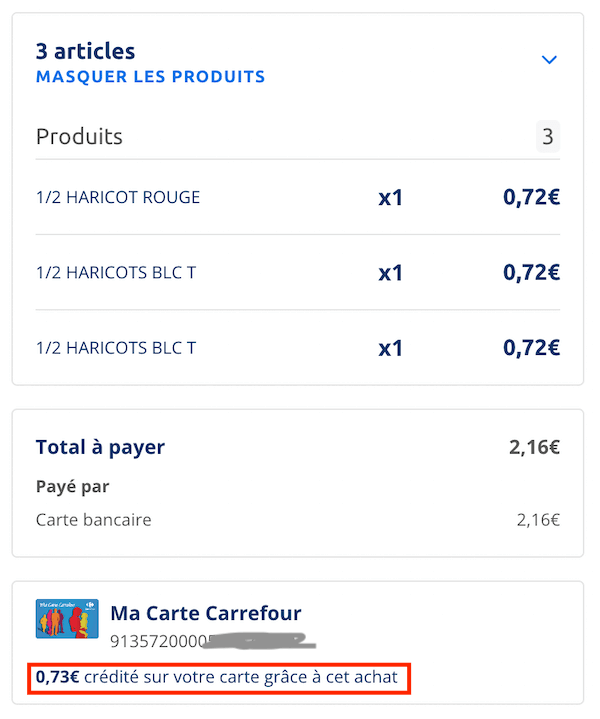
Task: Click the Payé par label
Action: 72,487
